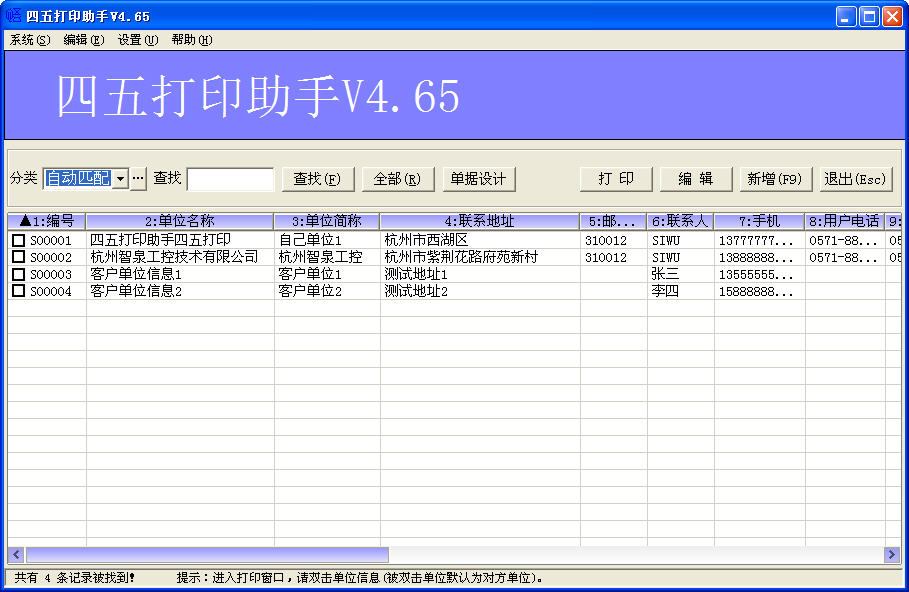Screen dimensions: 909x592
Task: Click the application icon in the title bar
Action: click(x=12, y=15)
